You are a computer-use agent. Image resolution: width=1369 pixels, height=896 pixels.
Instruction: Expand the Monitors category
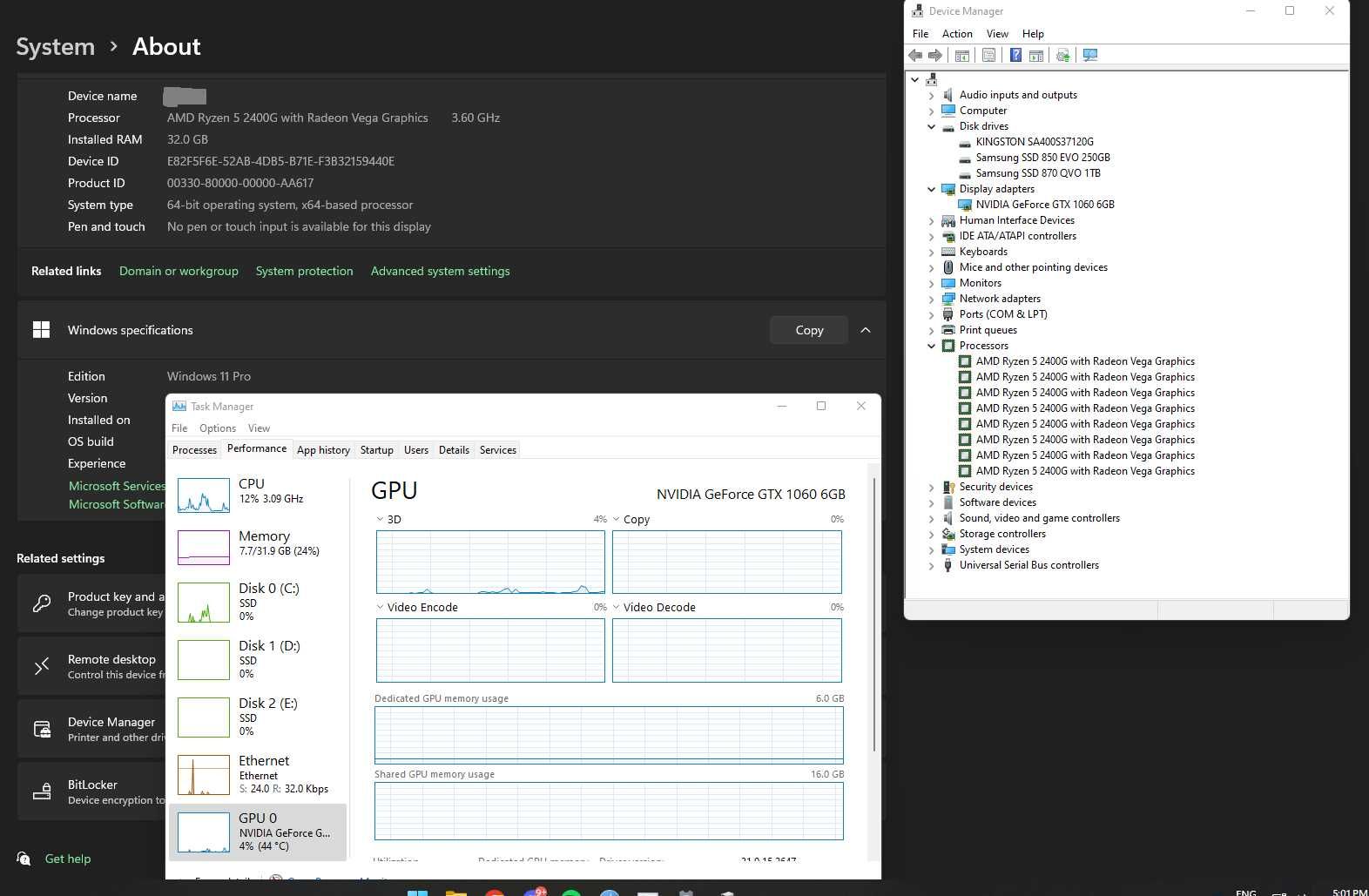click(931, 283)
